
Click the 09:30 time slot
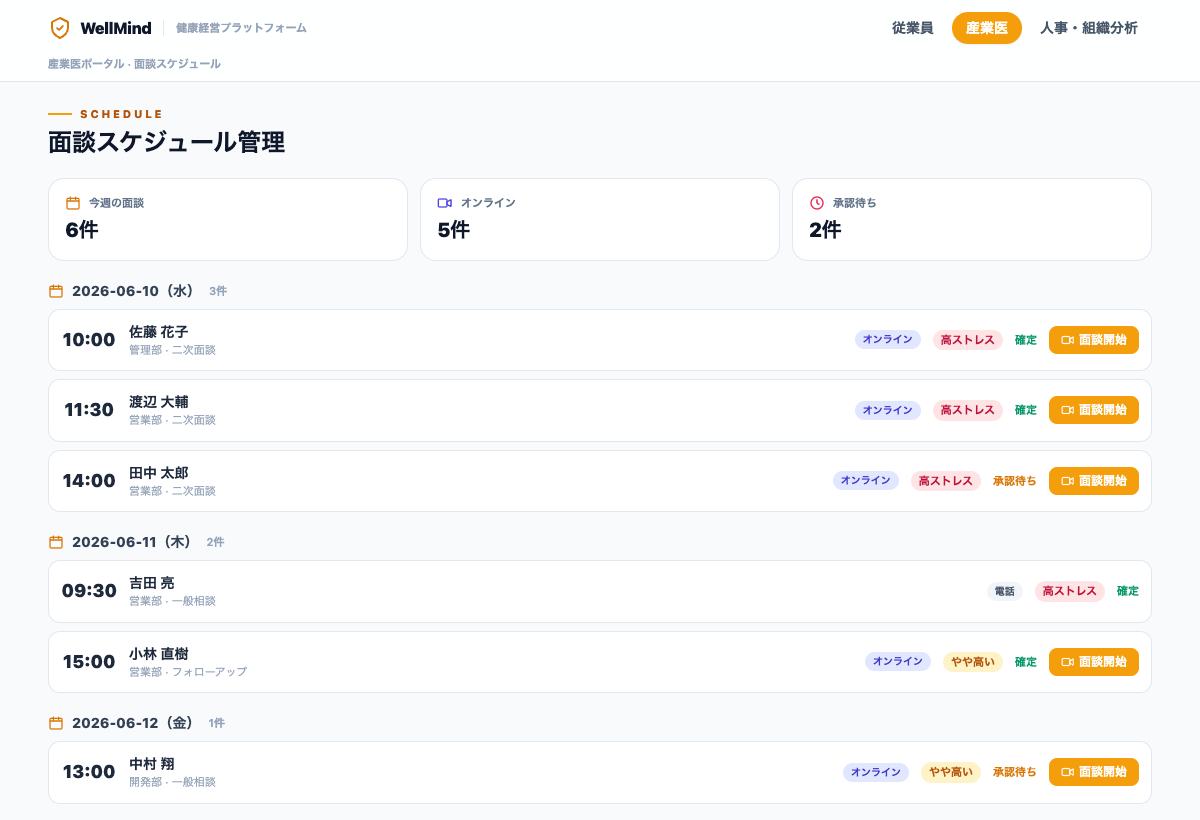point(89,591)
